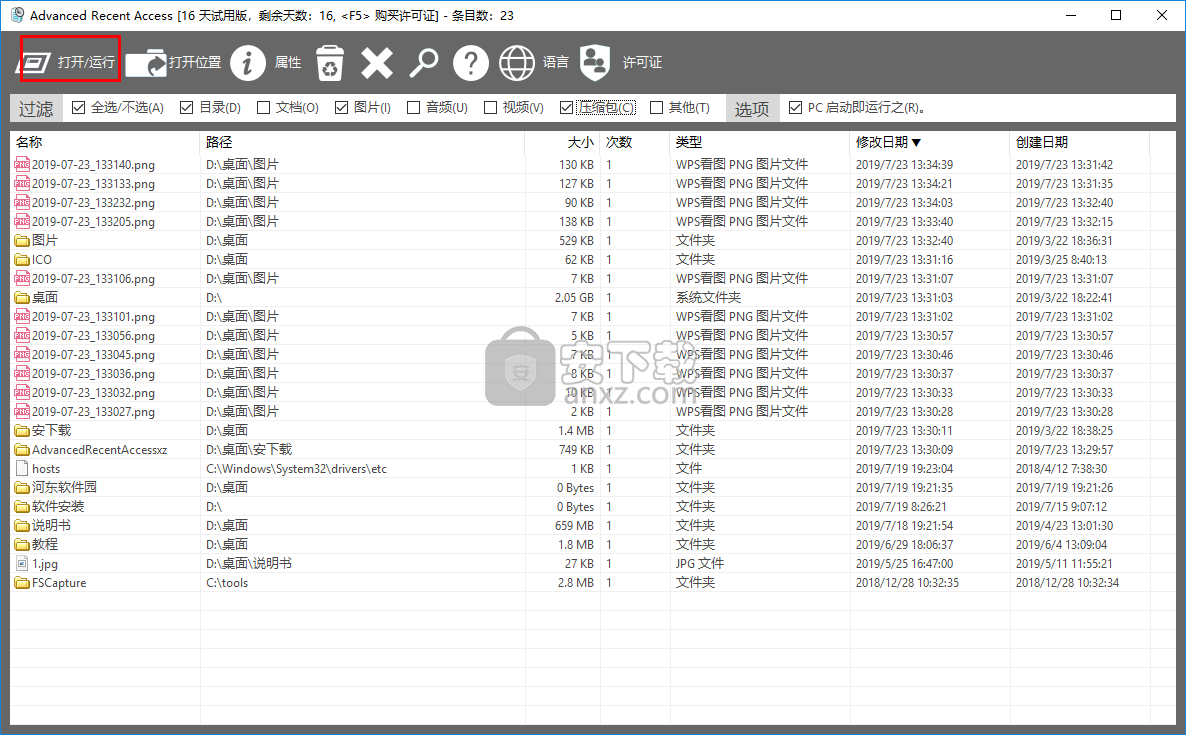Click folder icon of FSCapture row
The height and width of the screenshot is (735, 1186).
(22, 582)
